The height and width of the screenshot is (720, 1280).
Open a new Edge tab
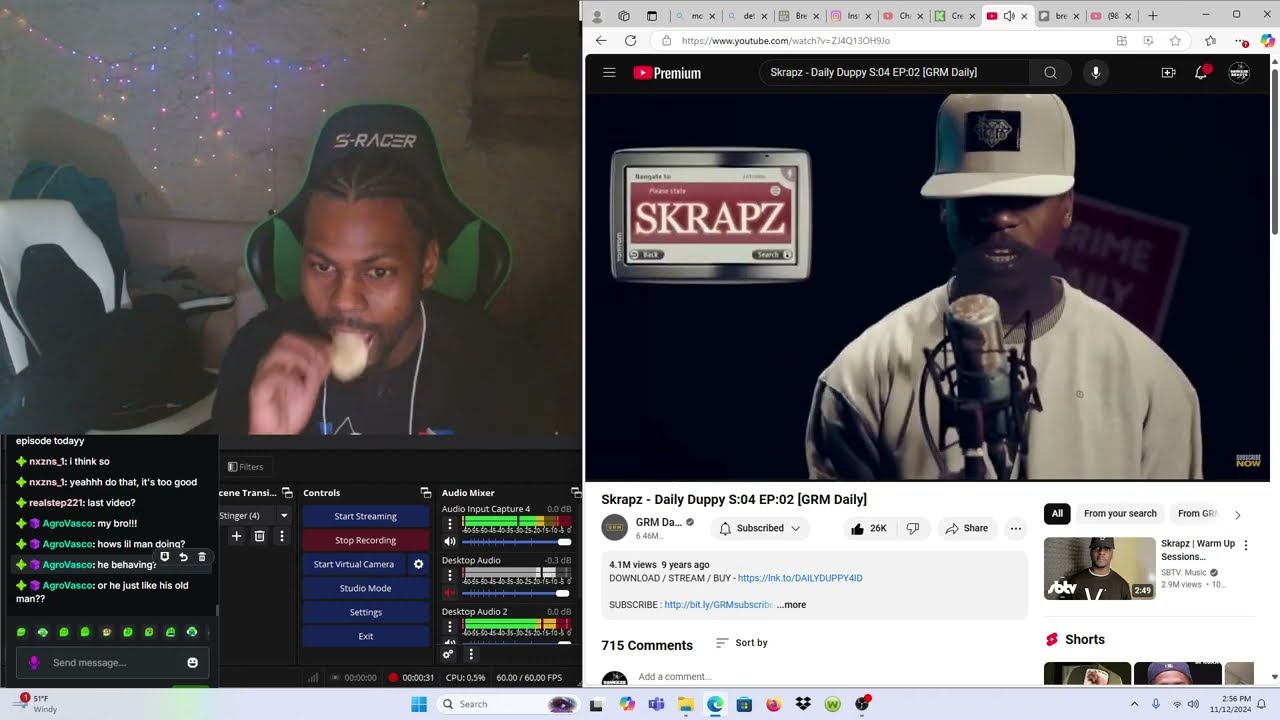pos(1152,16)
